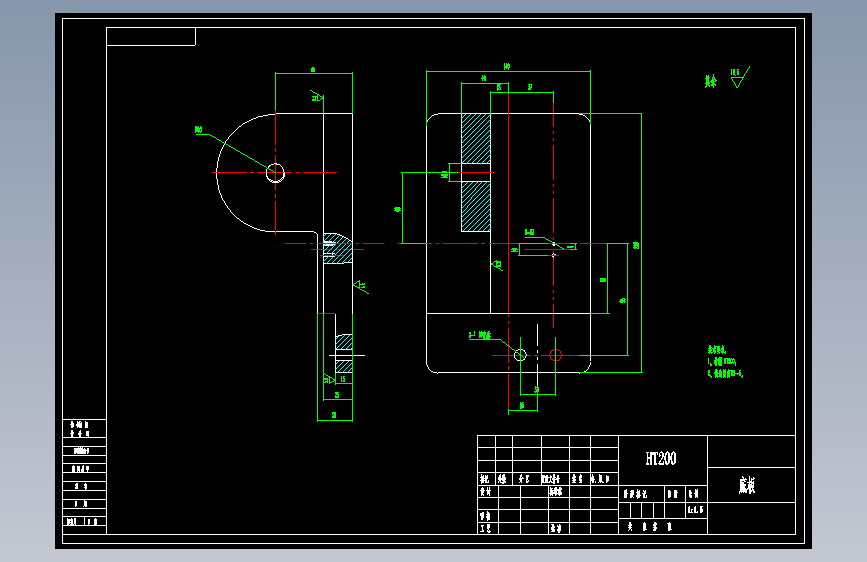Viewport: 867px width, 562px height.
Task: Select the 底板 part name in title block
Action: 746,485
